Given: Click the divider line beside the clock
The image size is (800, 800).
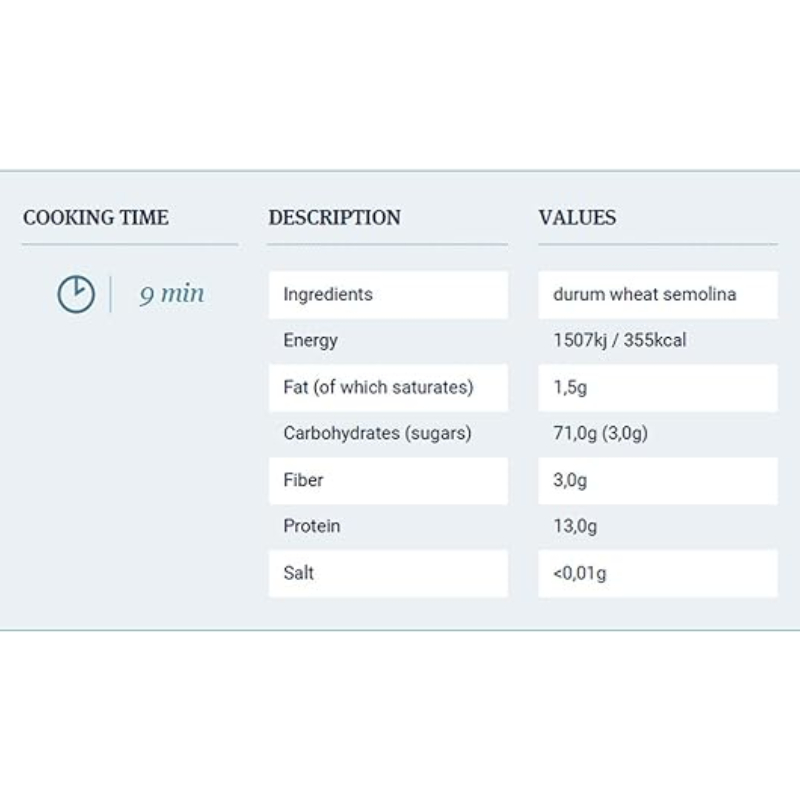Looking at the screenshot, I should pyautogui.click(x=110, y=294).
